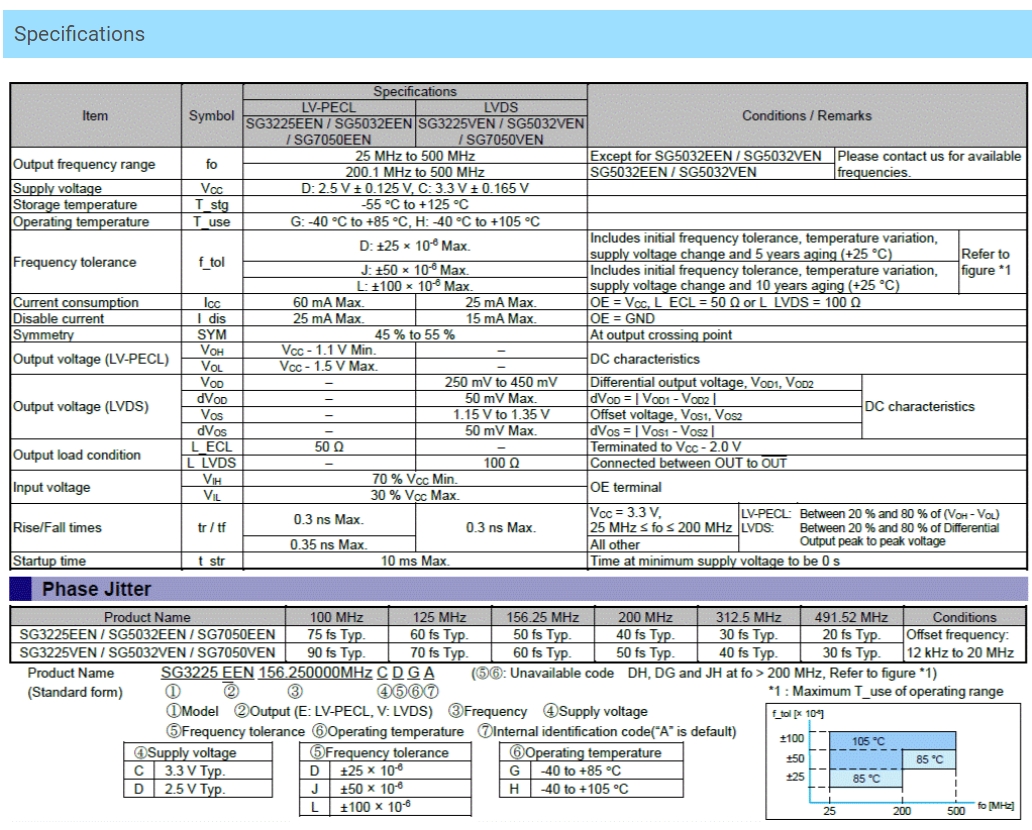1032x830 pixels.
Task: Select '0.35 ns Max.' rise/fall value
Action: point(328,544)
